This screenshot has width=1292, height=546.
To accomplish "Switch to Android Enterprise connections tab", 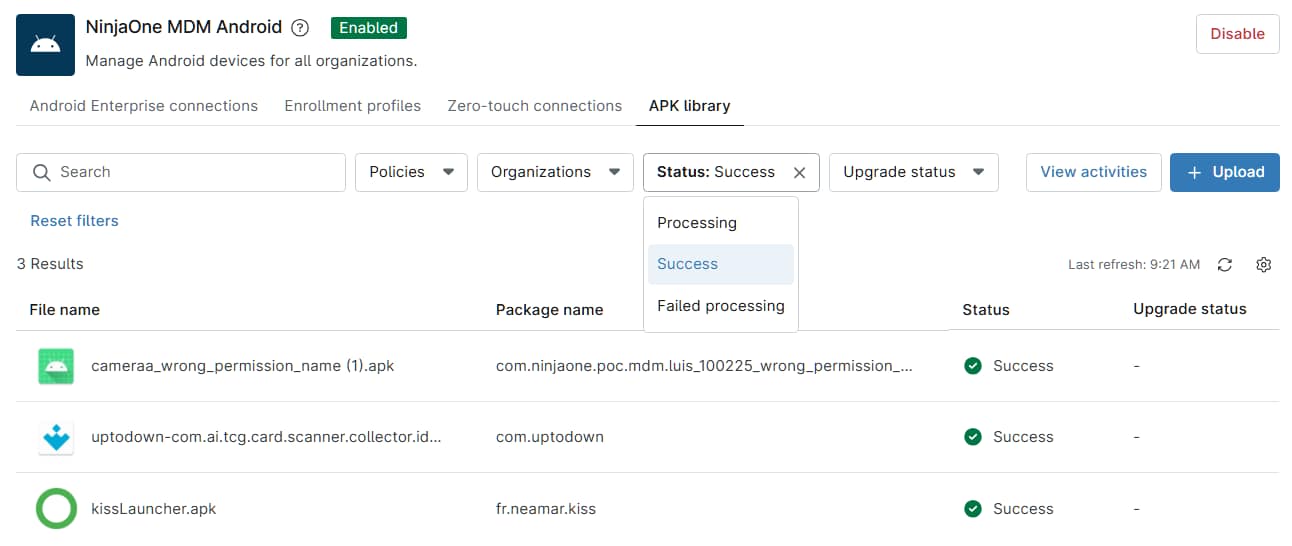I will [x=144, y=106].
